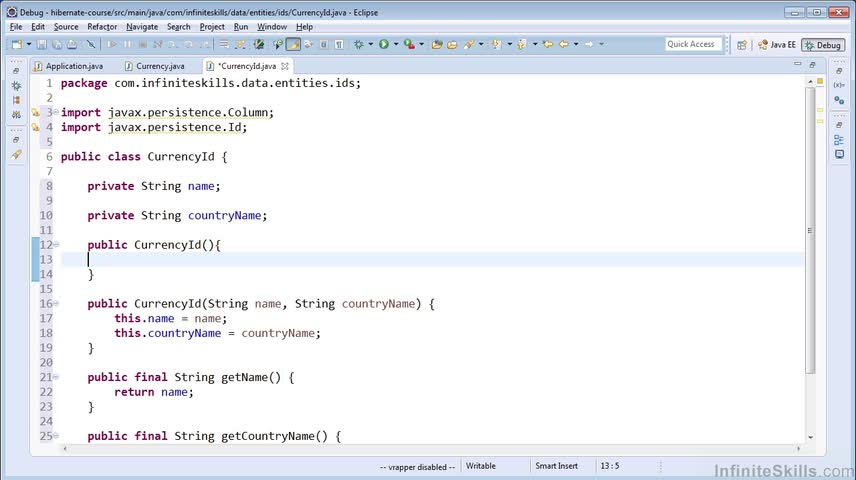Click the green Run launch icon
The image size is (856, 480).
coord(384,44)
